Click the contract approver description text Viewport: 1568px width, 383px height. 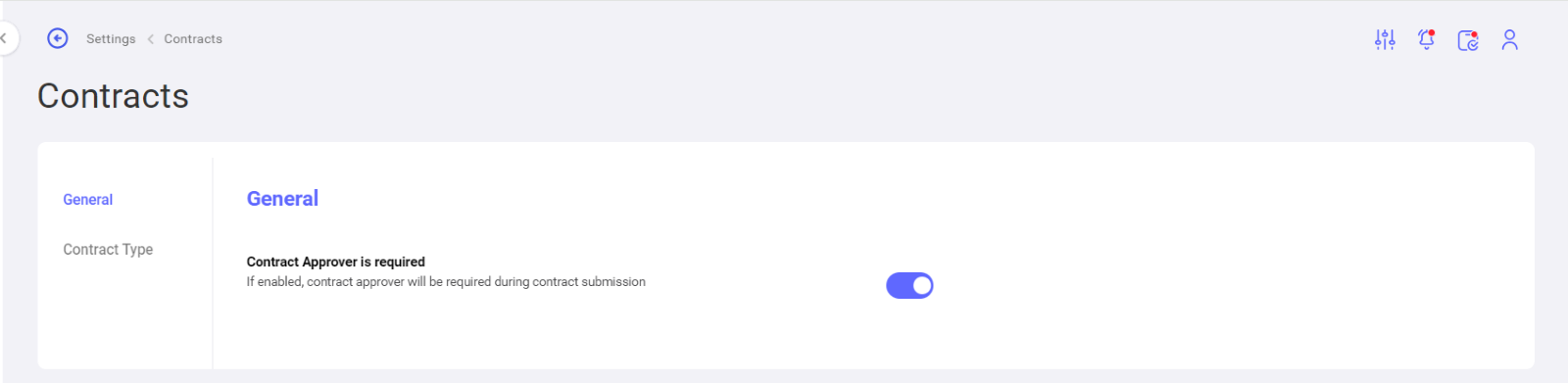[x=446, y=281]
